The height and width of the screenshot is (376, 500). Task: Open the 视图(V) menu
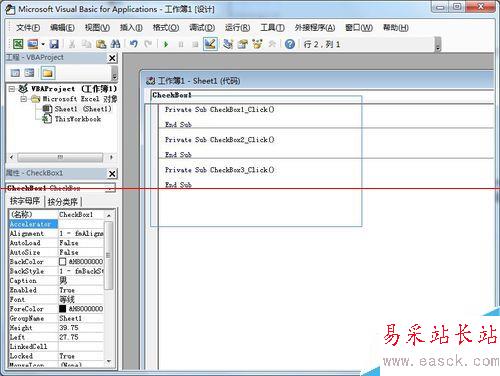[97, 28]
